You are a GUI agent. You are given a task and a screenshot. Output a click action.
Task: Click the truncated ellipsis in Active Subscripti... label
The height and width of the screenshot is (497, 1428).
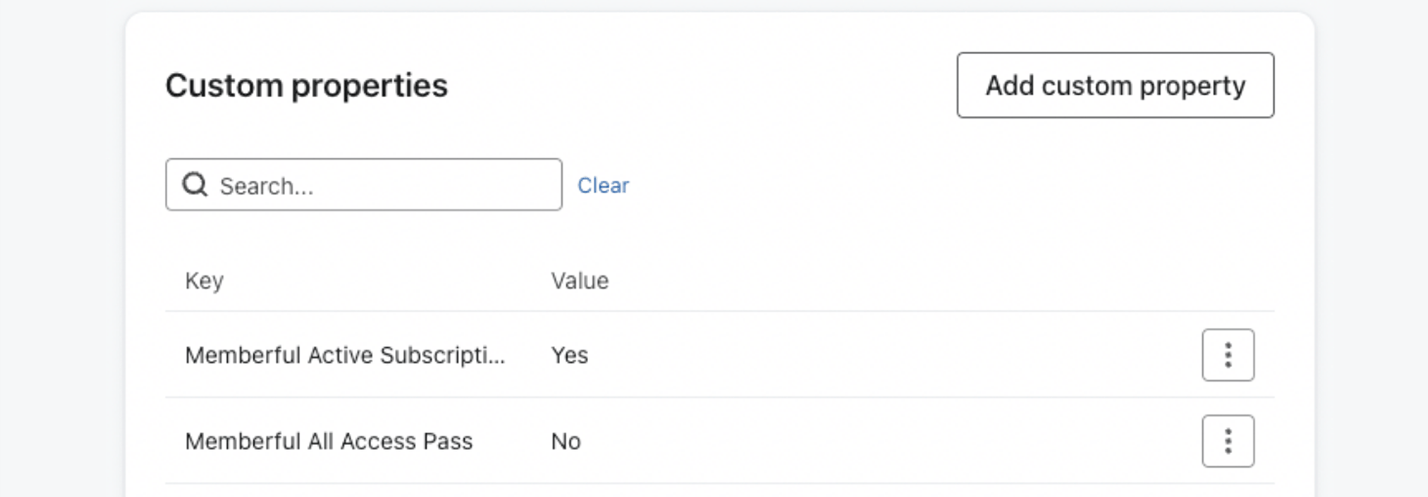(x=498, y=357)
